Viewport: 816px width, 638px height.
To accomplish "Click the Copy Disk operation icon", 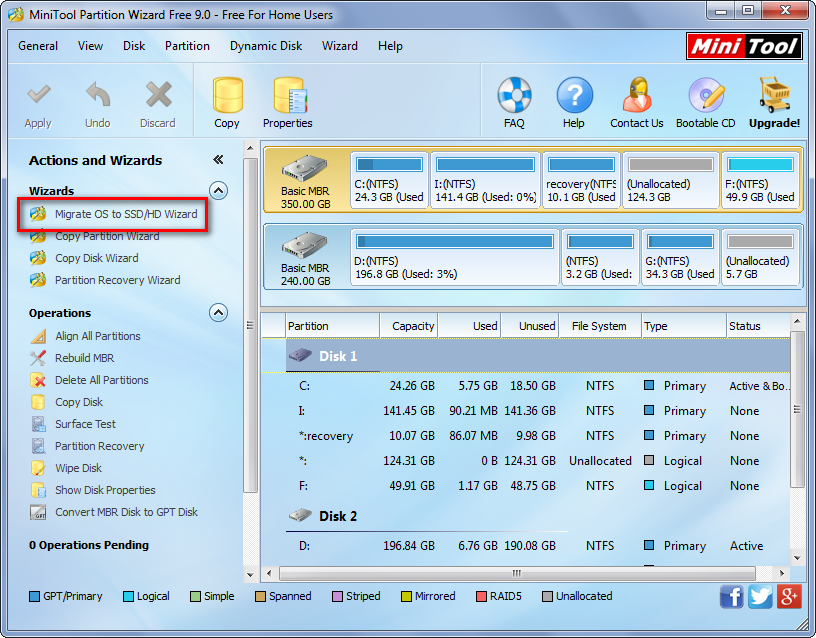I will click(x=38, y=402).
